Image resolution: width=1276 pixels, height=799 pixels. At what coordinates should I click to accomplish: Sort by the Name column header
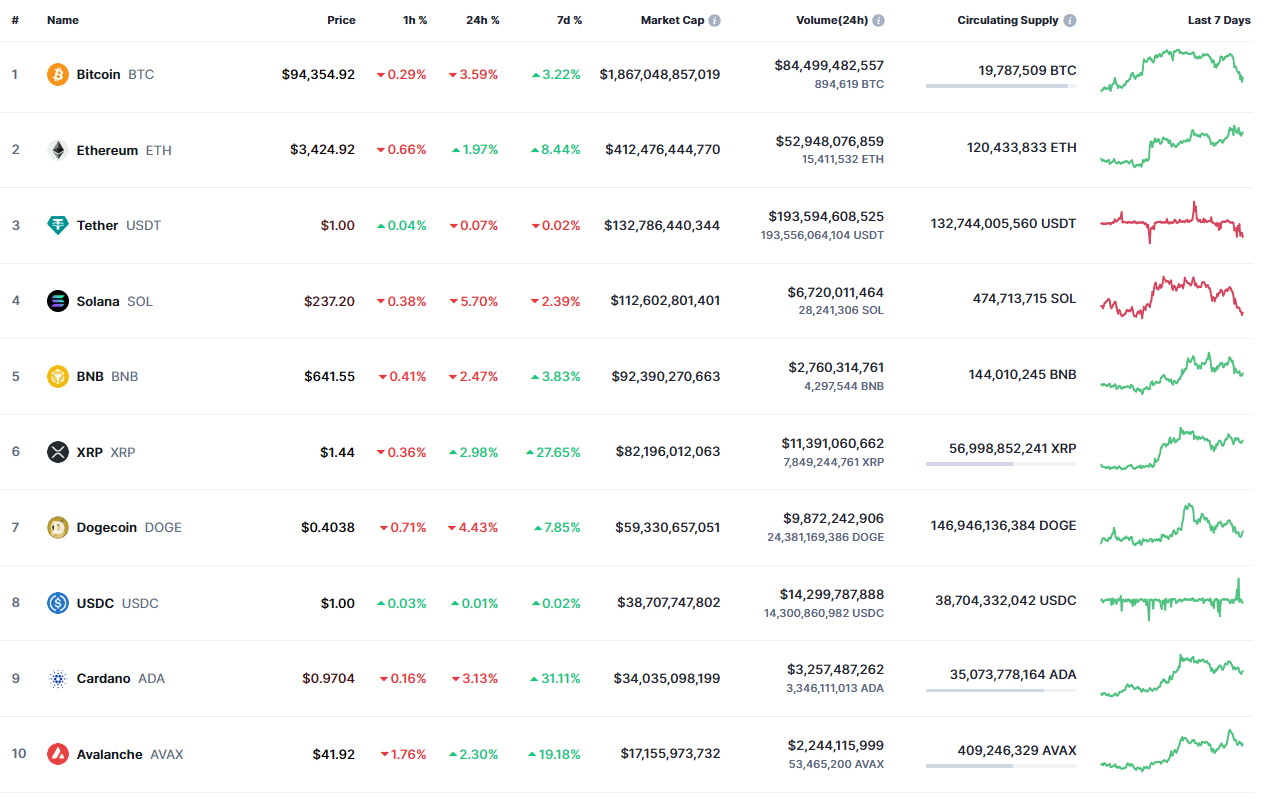coord(63,20)
